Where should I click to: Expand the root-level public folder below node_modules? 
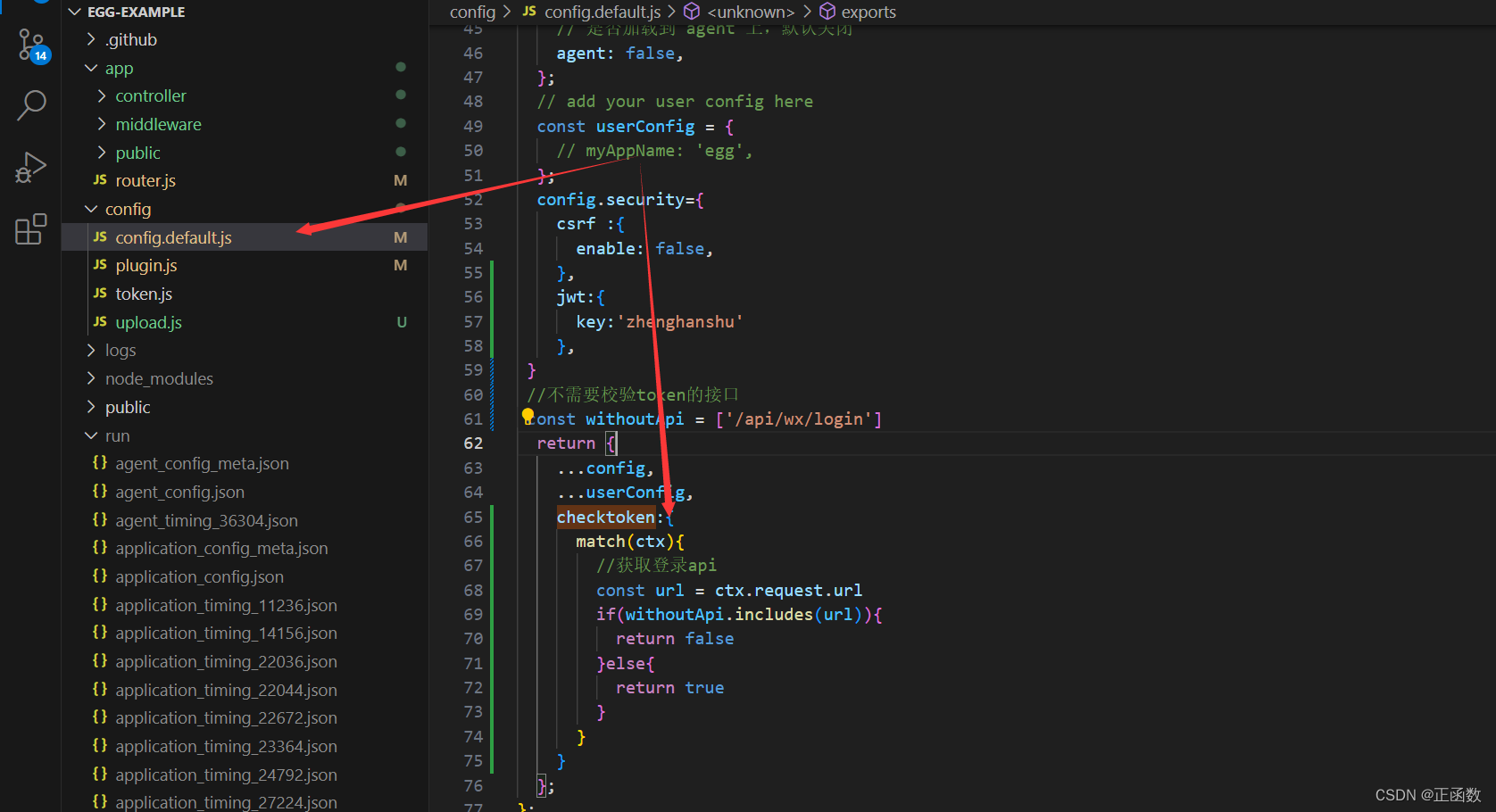tap(91, 407)
